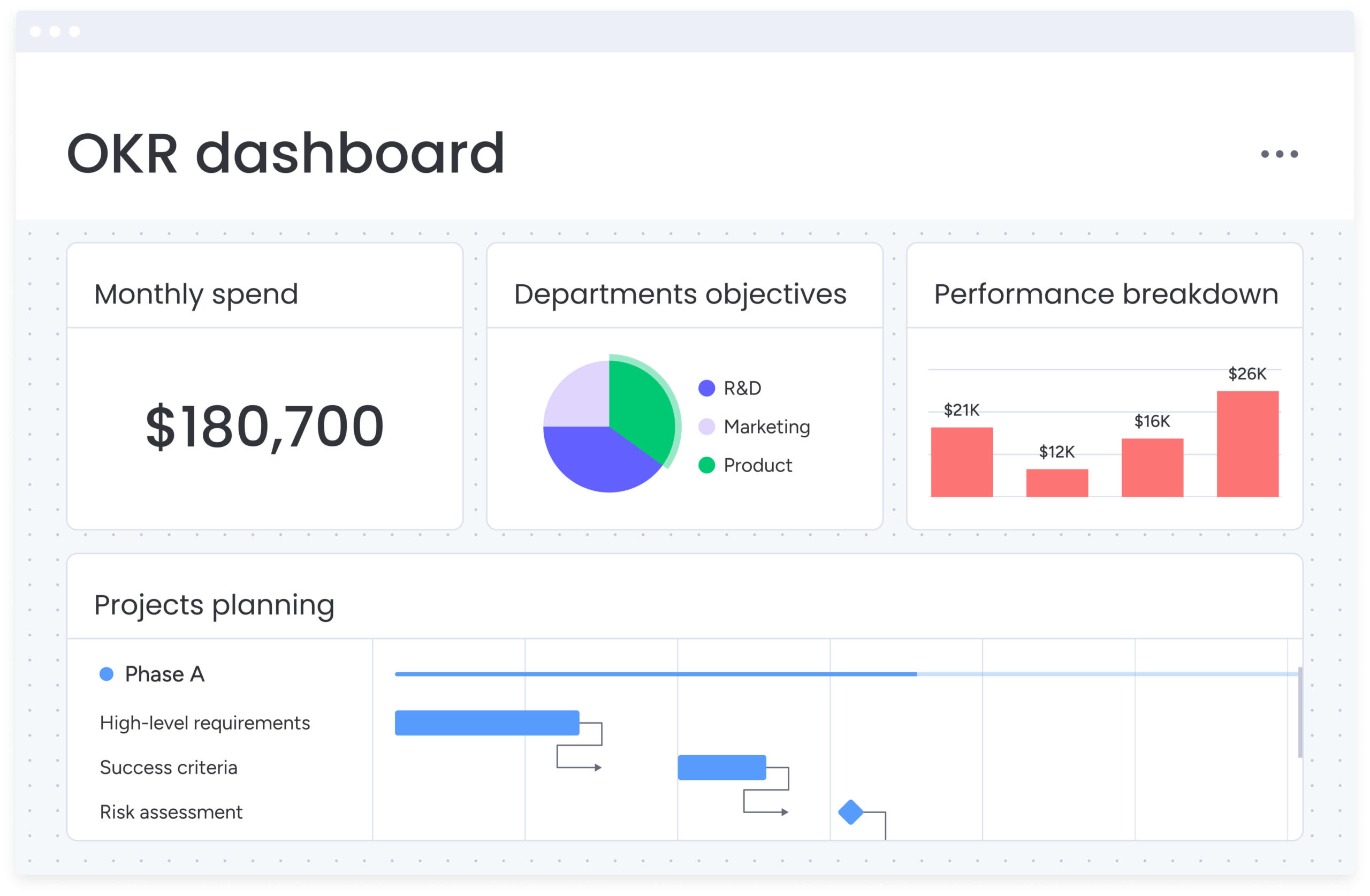
Task: Expand the Monthly spend card details
Action: click(x=196, y=294)
